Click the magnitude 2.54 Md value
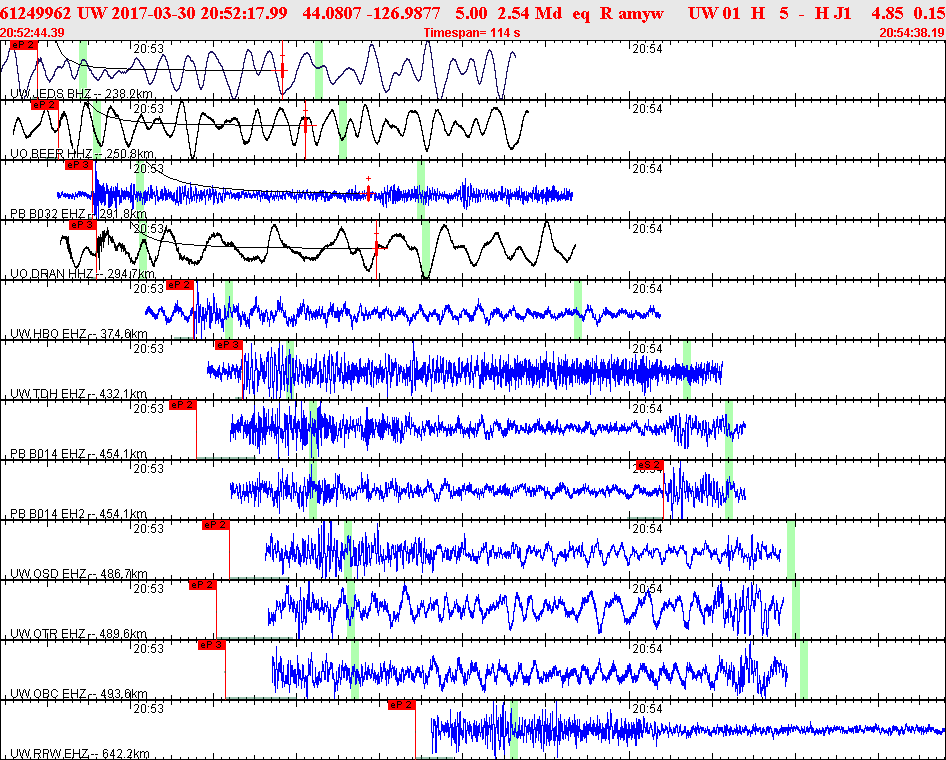The width and height of the screenshot is (946, 760). (529, 13)
